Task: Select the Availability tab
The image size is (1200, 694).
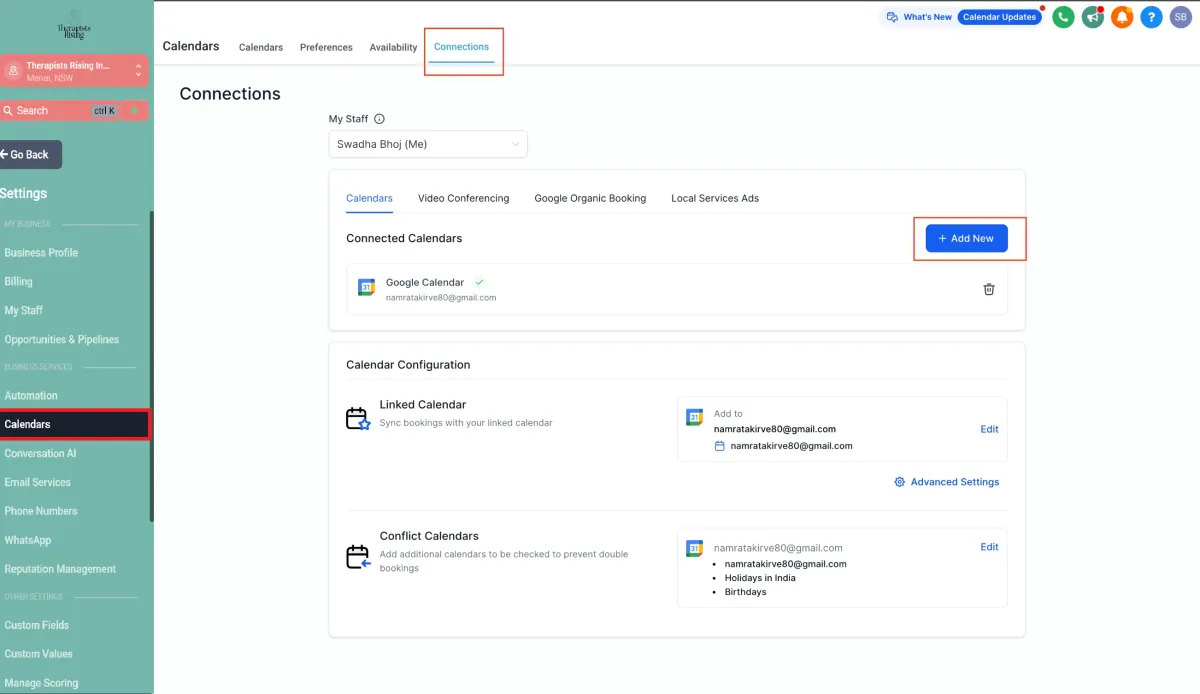Action: pyautogui.click(x=393, y=47)
